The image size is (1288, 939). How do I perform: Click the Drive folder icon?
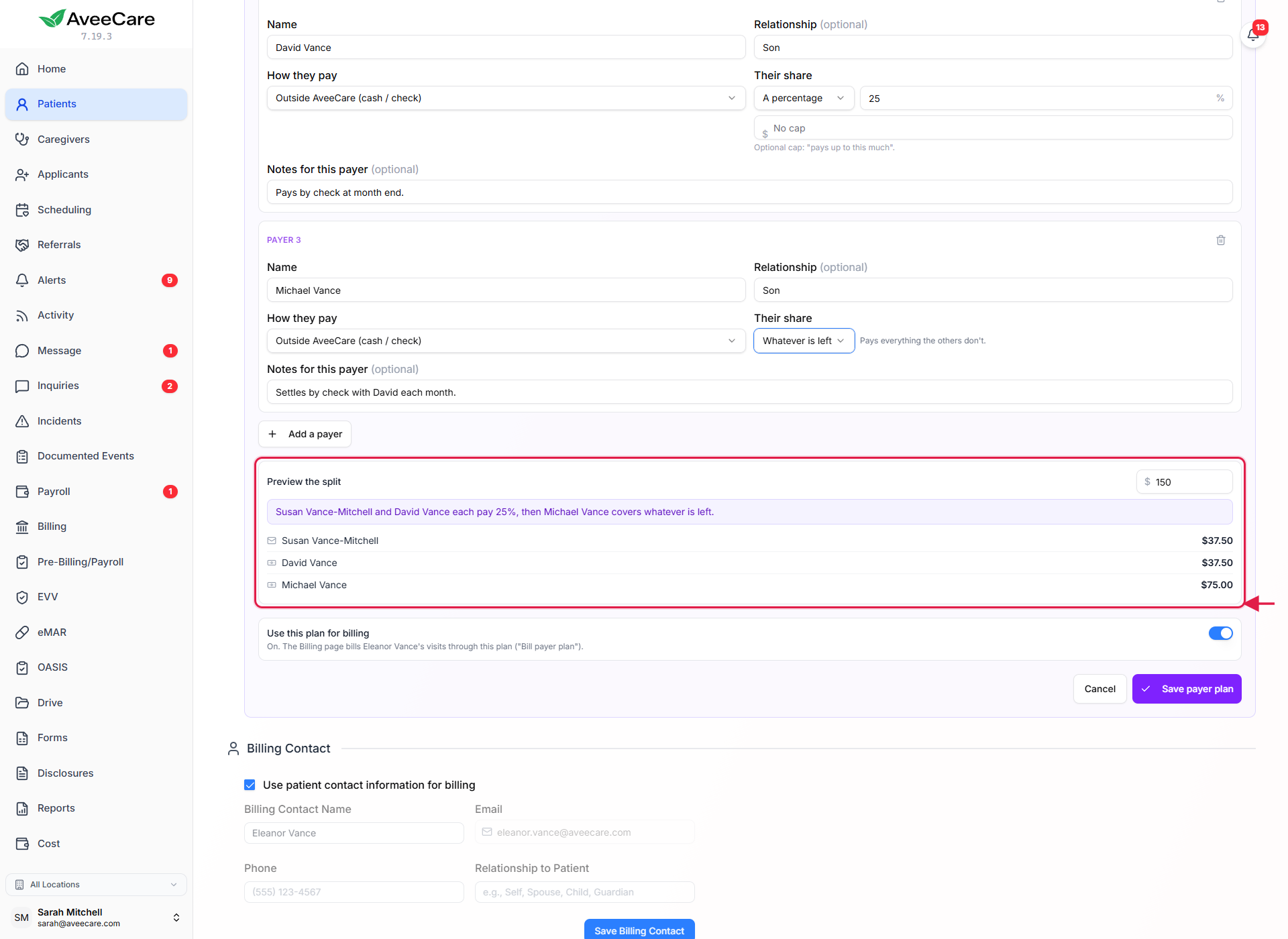click(22, 703)
